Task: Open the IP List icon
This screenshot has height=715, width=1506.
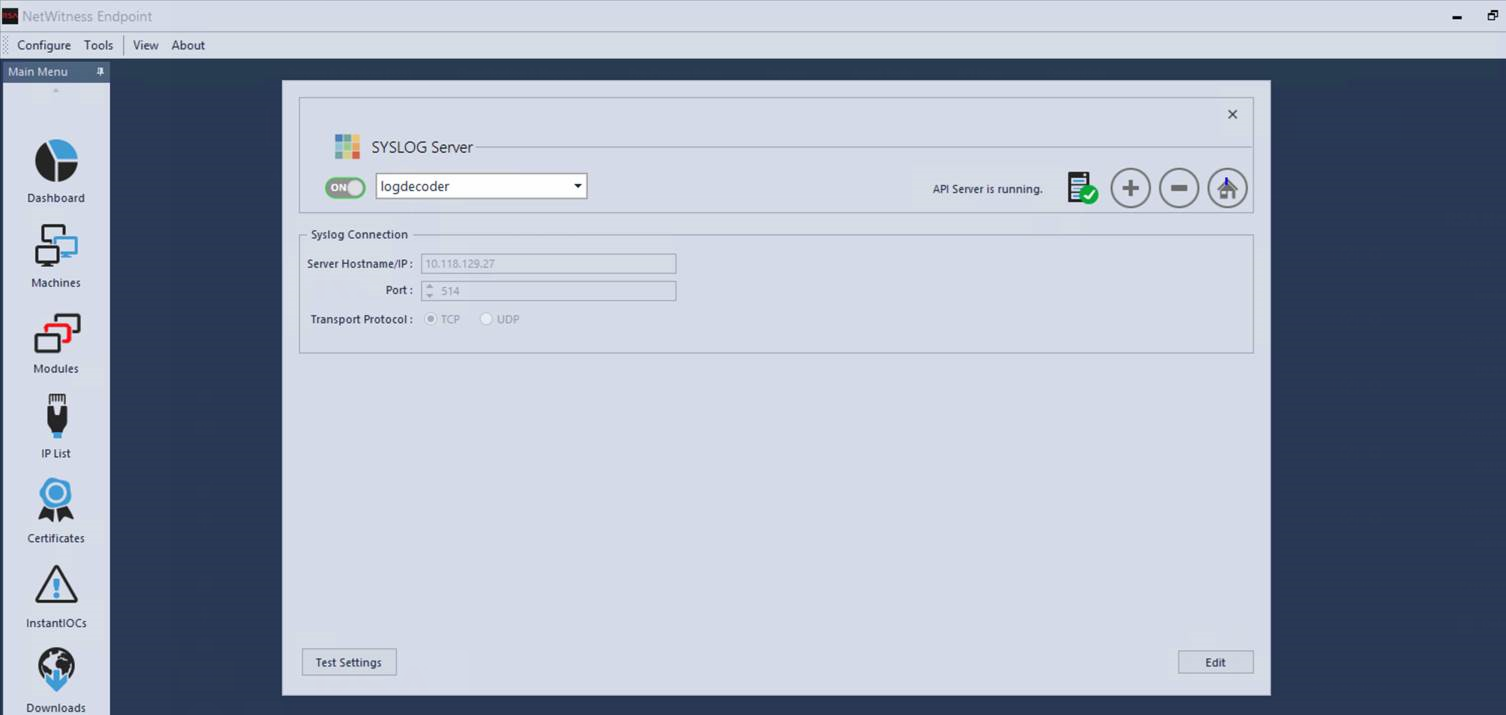Action: pyautogui.click(x=56, y=416)
